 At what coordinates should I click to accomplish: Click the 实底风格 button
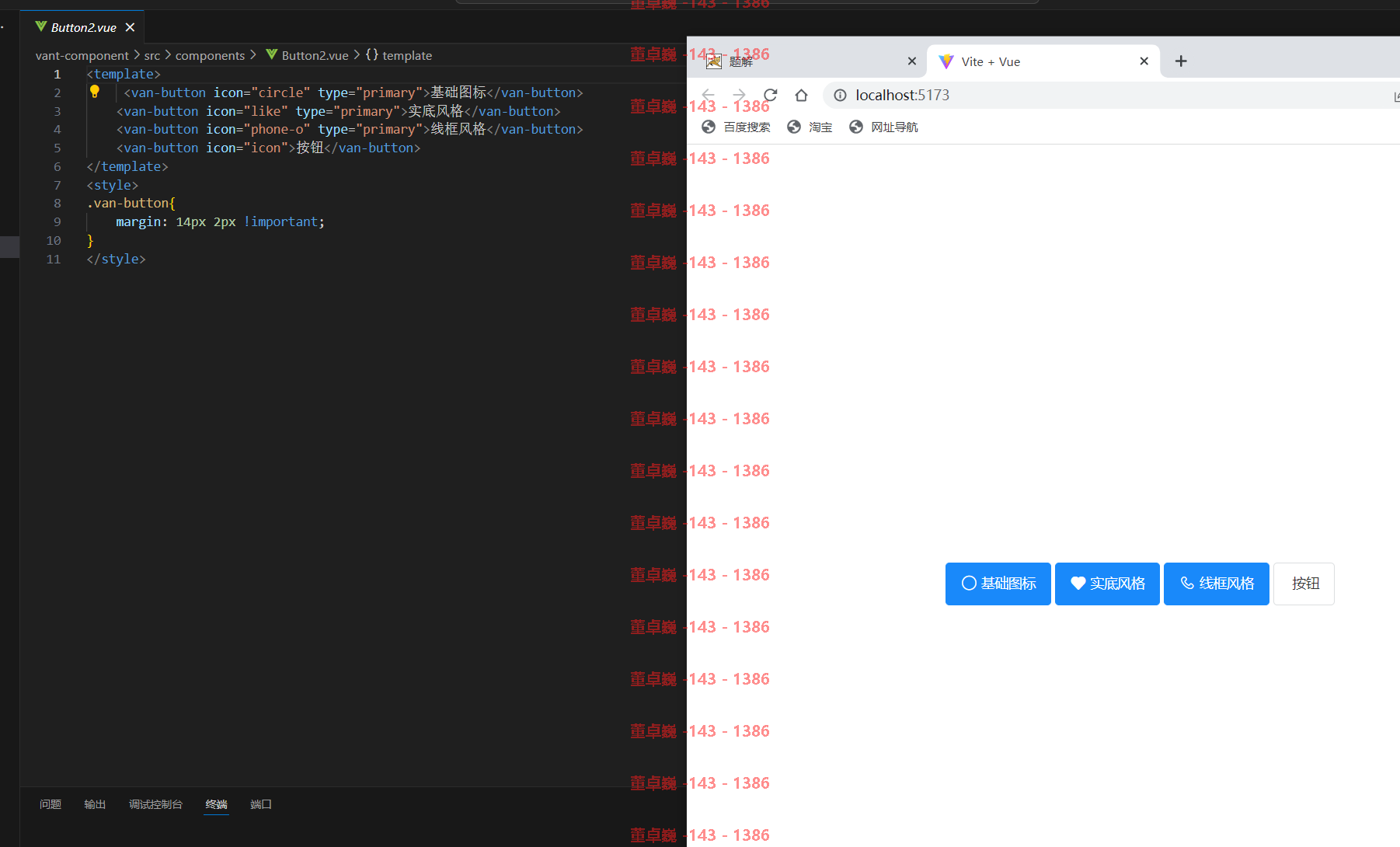[1107, 584]
